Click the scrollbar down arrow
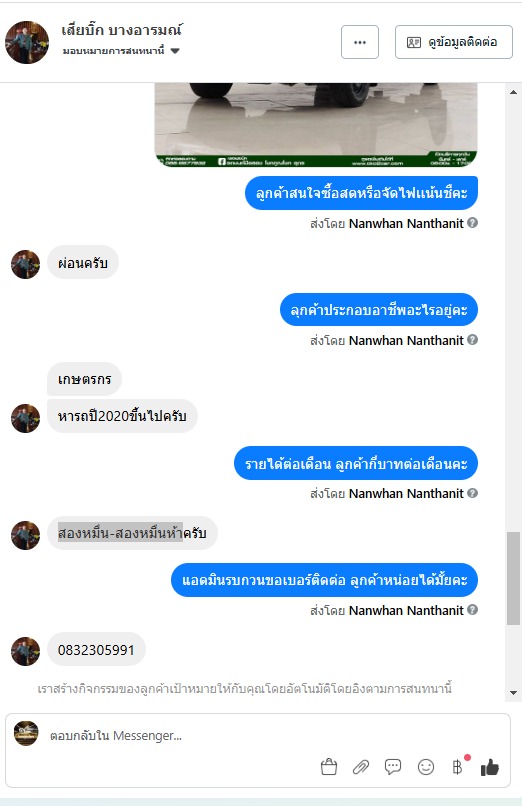 pyautogui.click(x=513, y=692)
